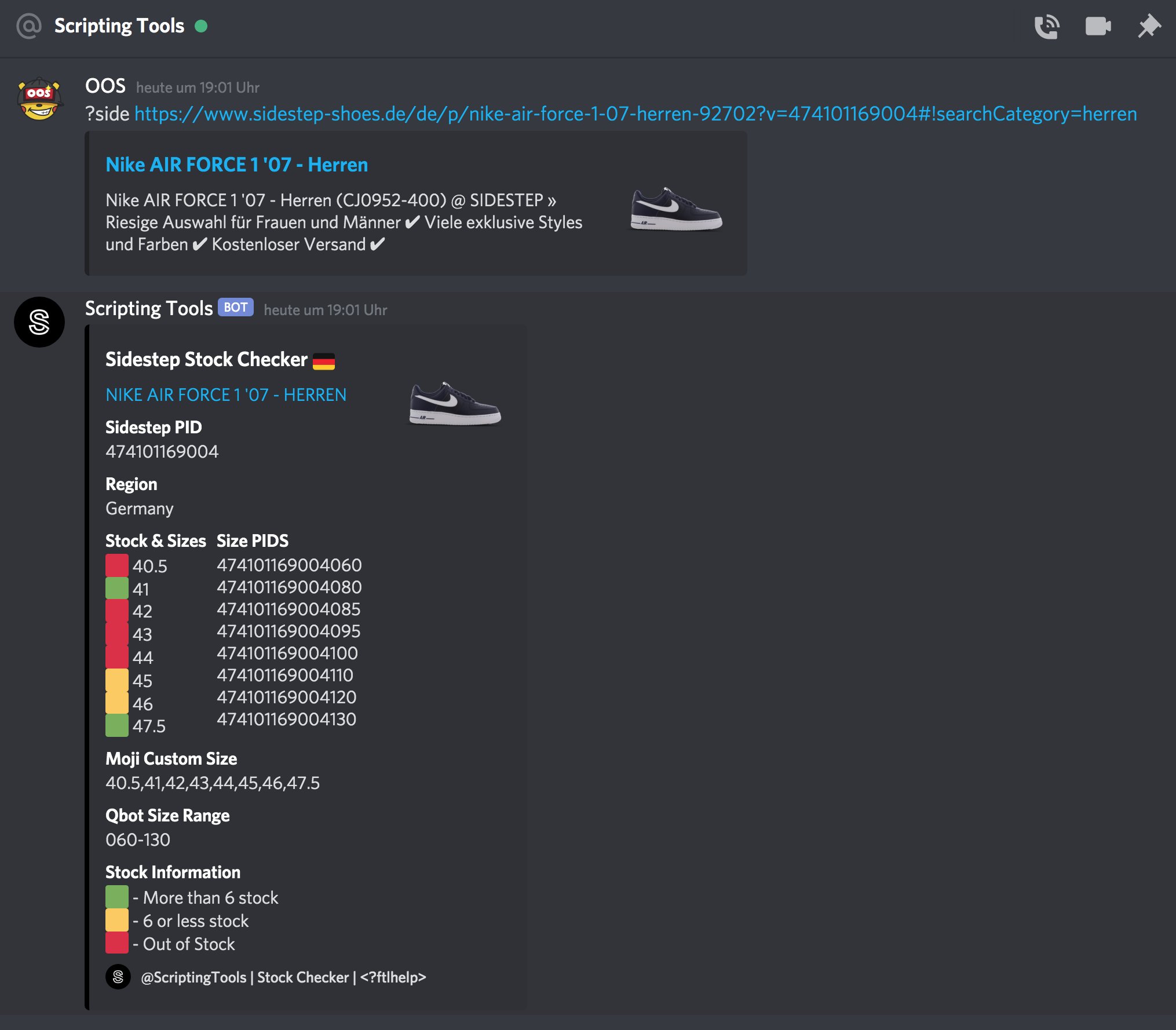Start a video call
Viewport: 1176px width, 1030px height.
[x=1098, y=27]
